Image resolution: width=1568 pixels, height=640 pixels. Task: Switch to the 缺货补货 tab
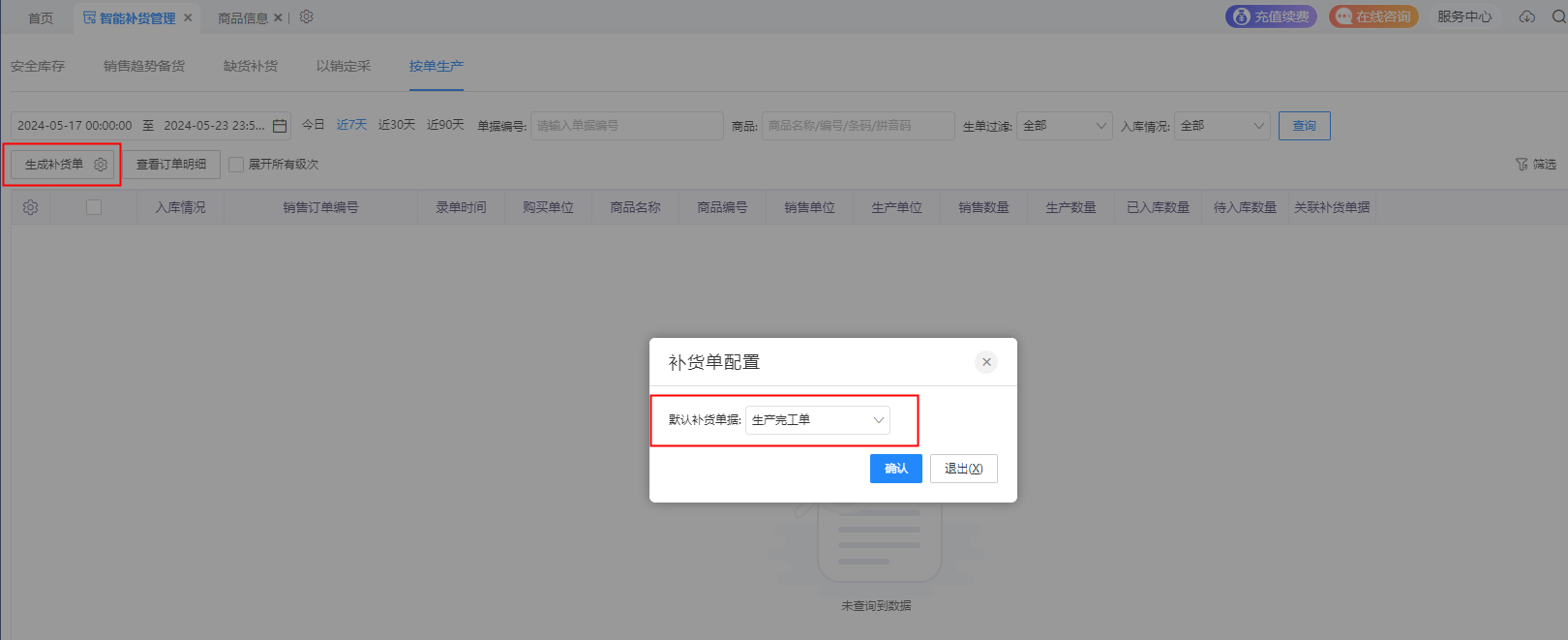(251, 66)
